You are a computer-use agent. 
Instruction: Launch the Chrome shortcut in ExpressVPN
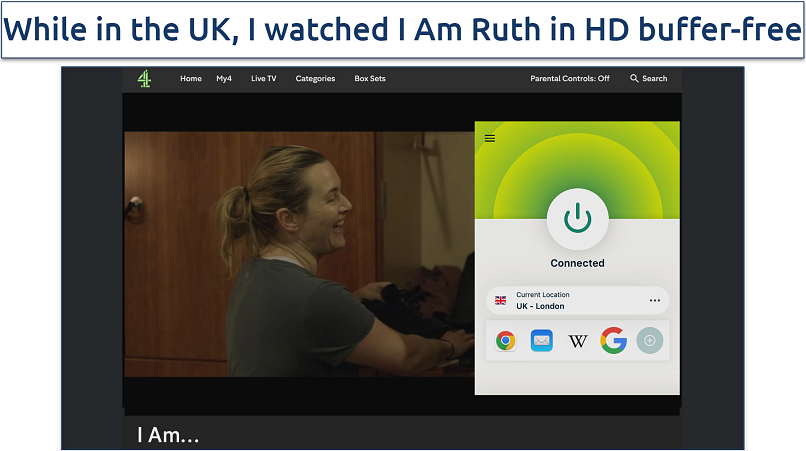(x=505, y=340)
